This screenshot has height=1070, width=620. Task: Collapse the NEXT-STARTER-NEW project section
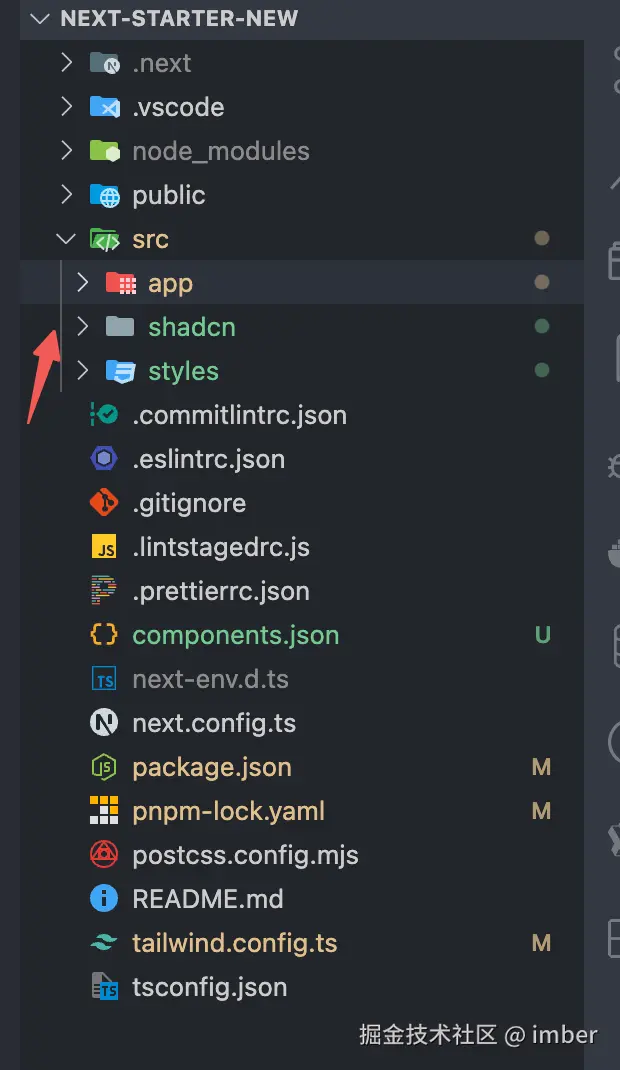point(40,19)
